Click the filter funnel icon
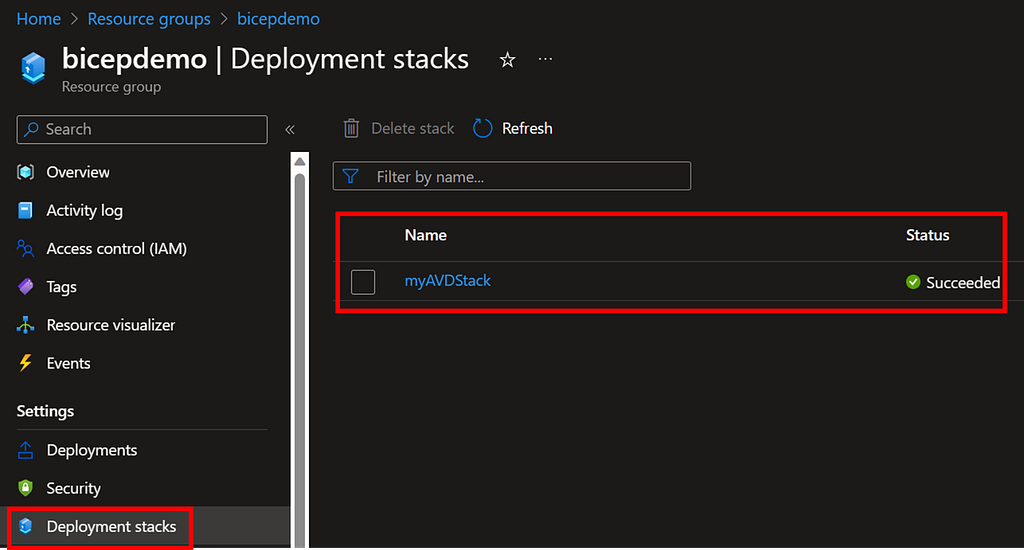This screenshot has width=1024, height=550. [x=351, y=176]
